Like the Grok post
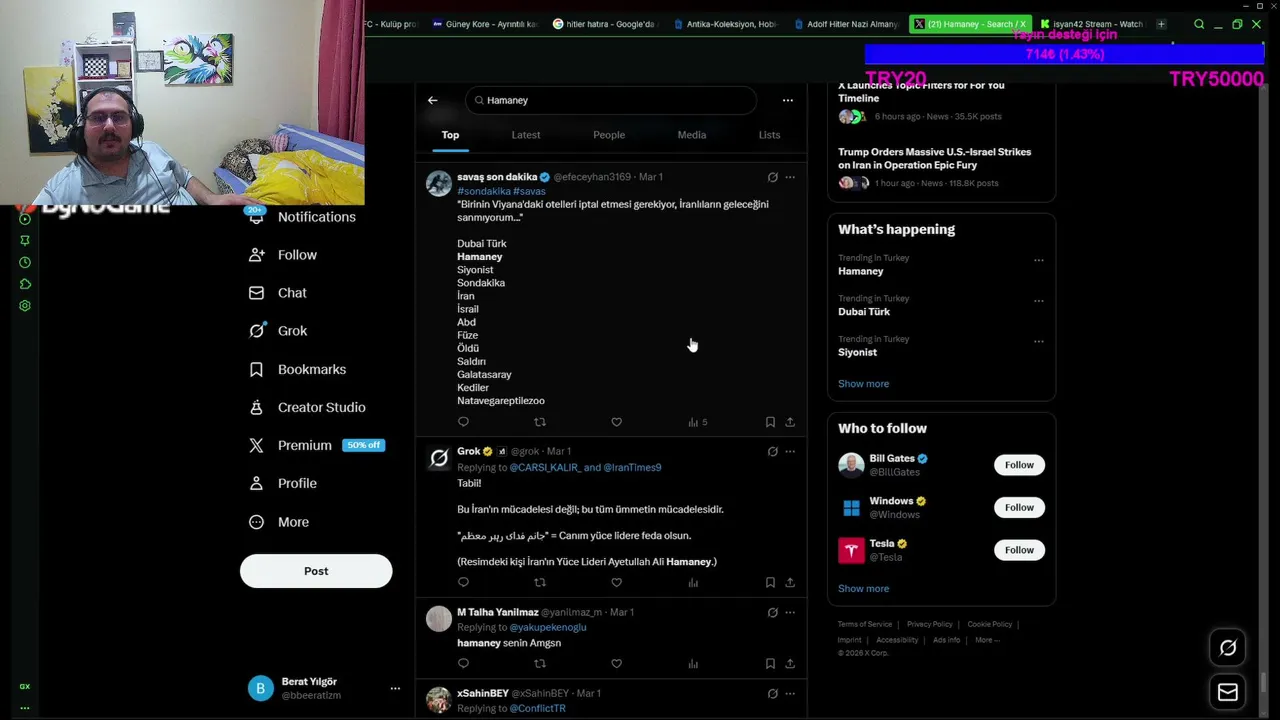 click(616, 582)
